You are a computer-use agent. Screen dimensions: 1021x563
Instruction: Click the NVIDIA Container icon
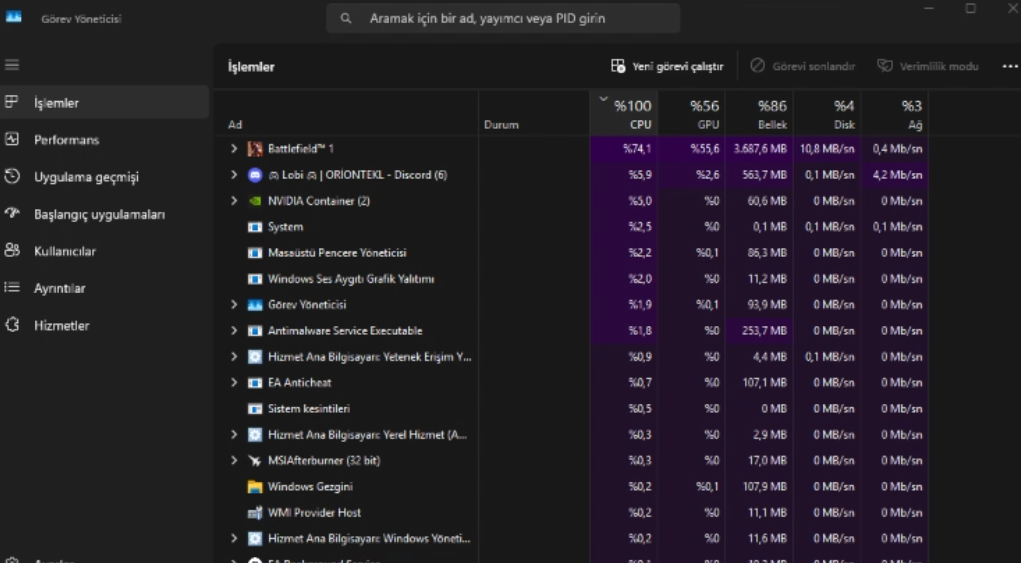pyautogui.click(x=255, y=201)
